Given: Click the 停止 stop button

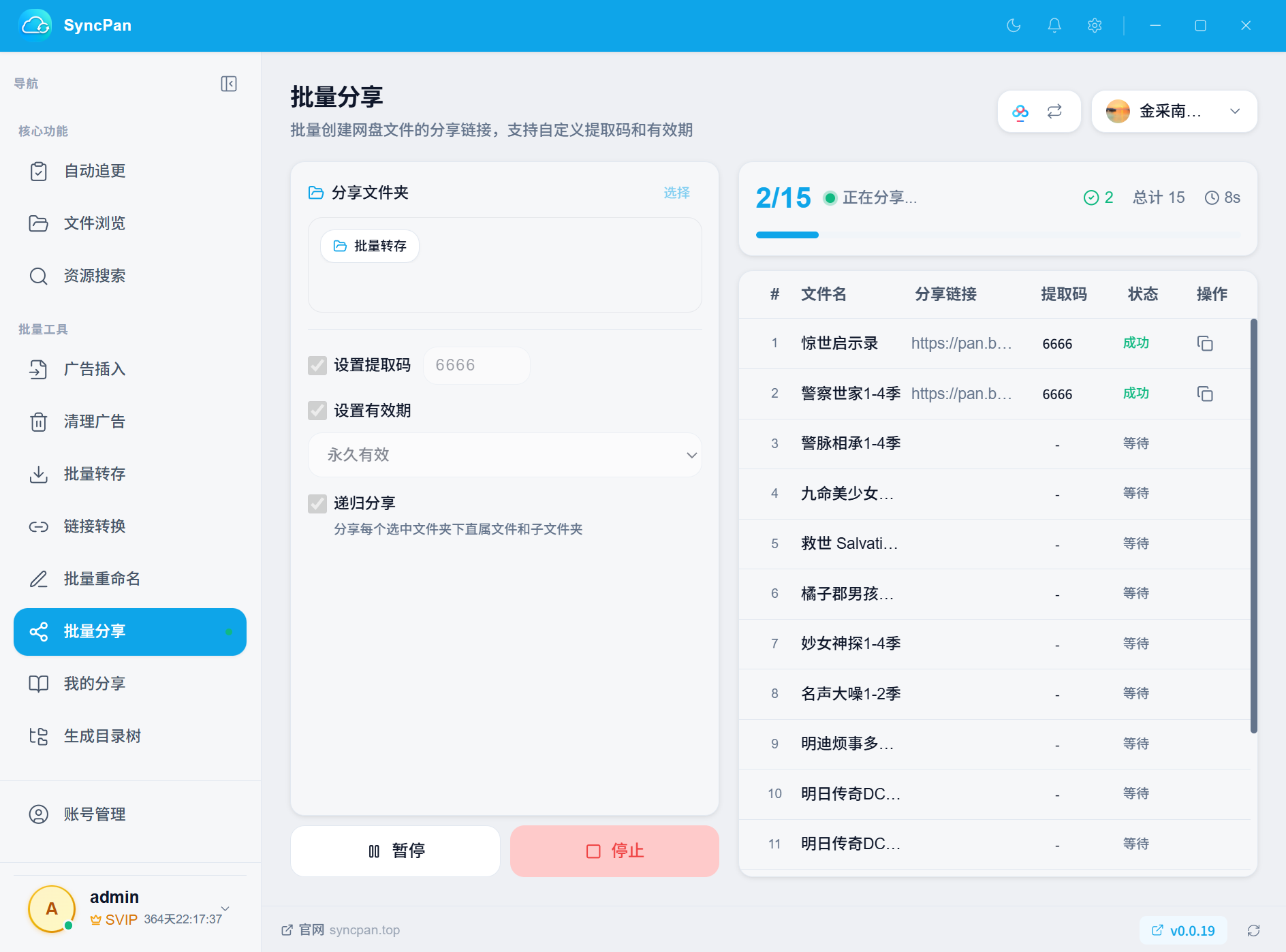Looking at the screenshot, I should pos(614,851).
